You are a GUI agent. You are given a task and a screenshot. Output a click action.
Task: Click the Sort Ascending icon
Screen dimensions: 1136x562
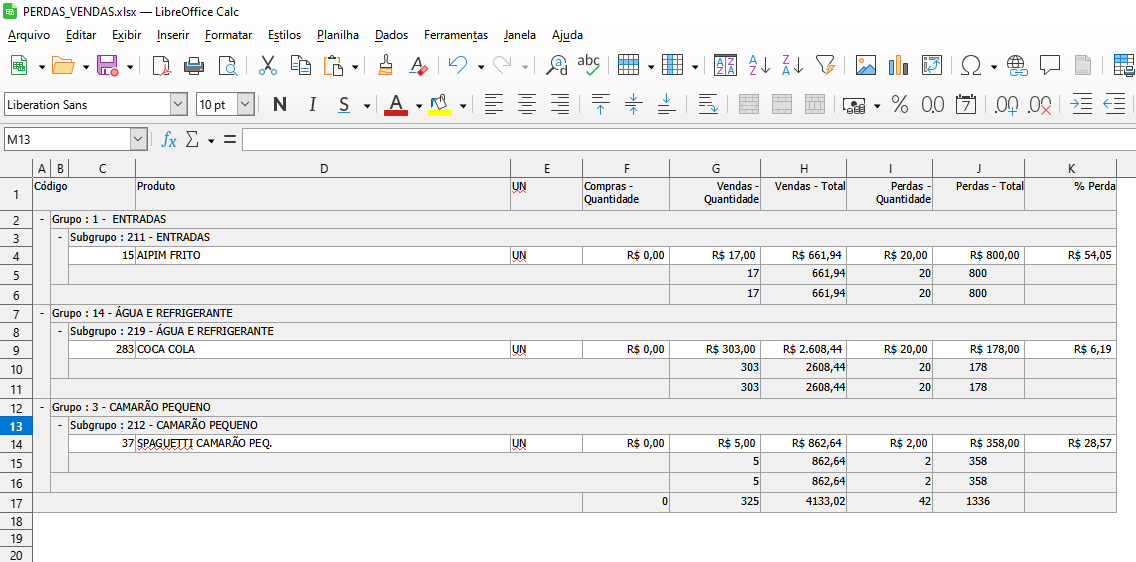point(759,66)
